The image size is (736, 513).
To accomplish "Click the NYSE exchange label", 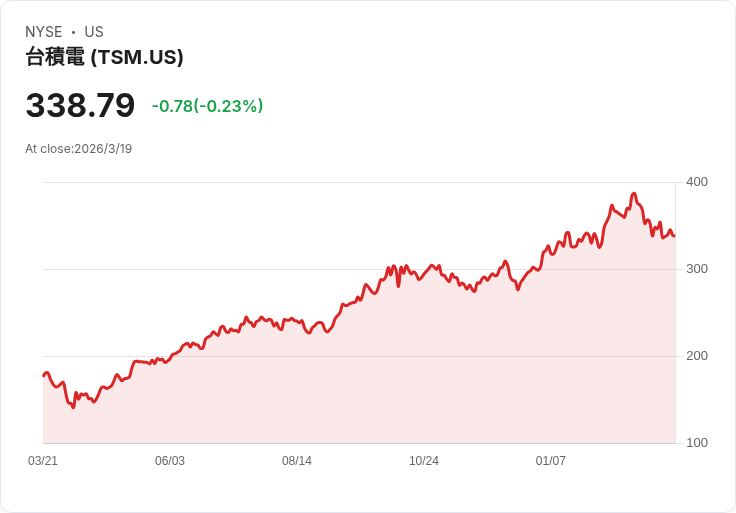I will pos(43,32).
